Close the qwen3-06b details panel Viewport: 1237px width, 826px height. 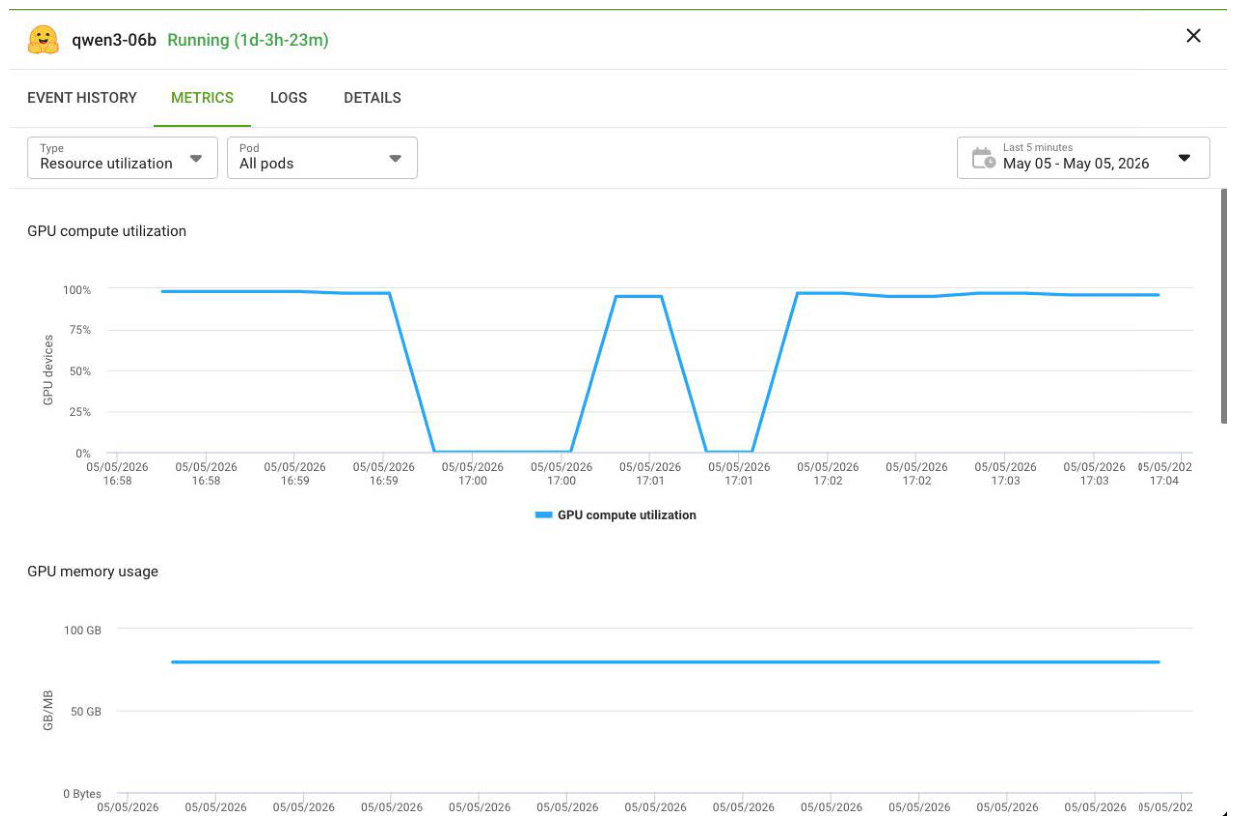[1193, 36]
